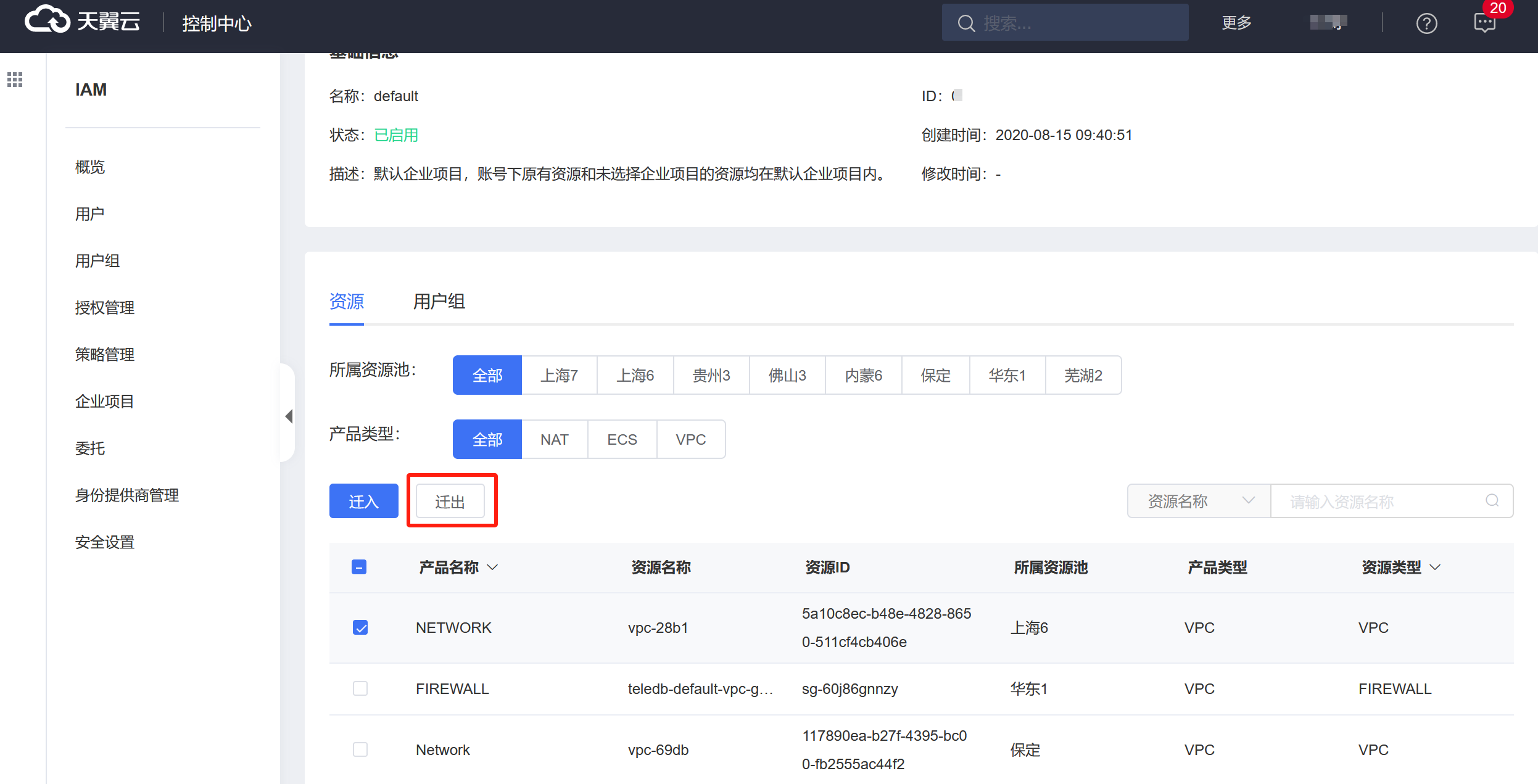Open the 资源名称 search type dropdown
This screenshot has width=1538, height=784.
coord(1199,501)
